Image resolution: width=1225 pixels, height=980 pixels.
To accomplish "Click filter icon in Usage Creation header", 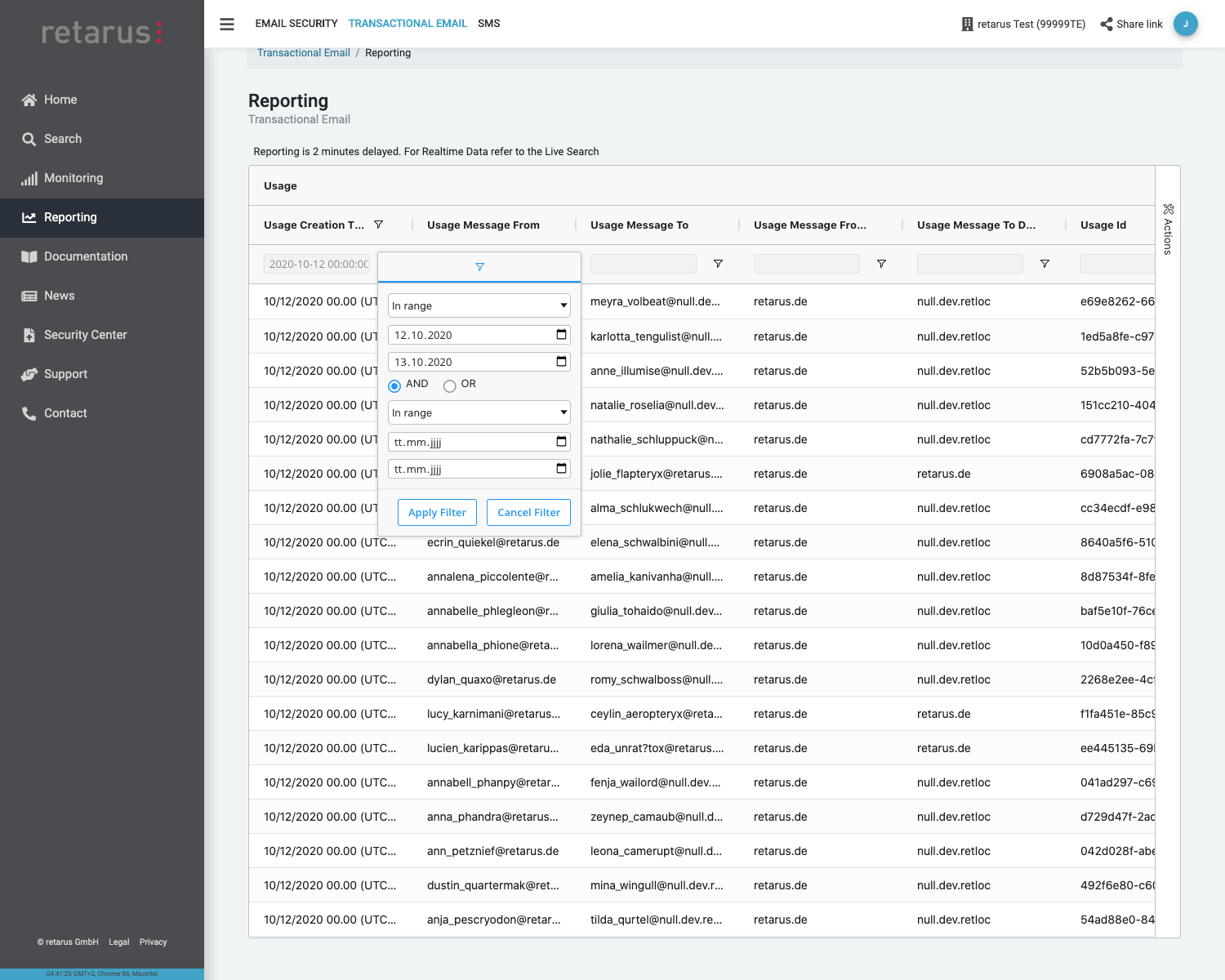I will pyautogui.click(x=378, y=225).
